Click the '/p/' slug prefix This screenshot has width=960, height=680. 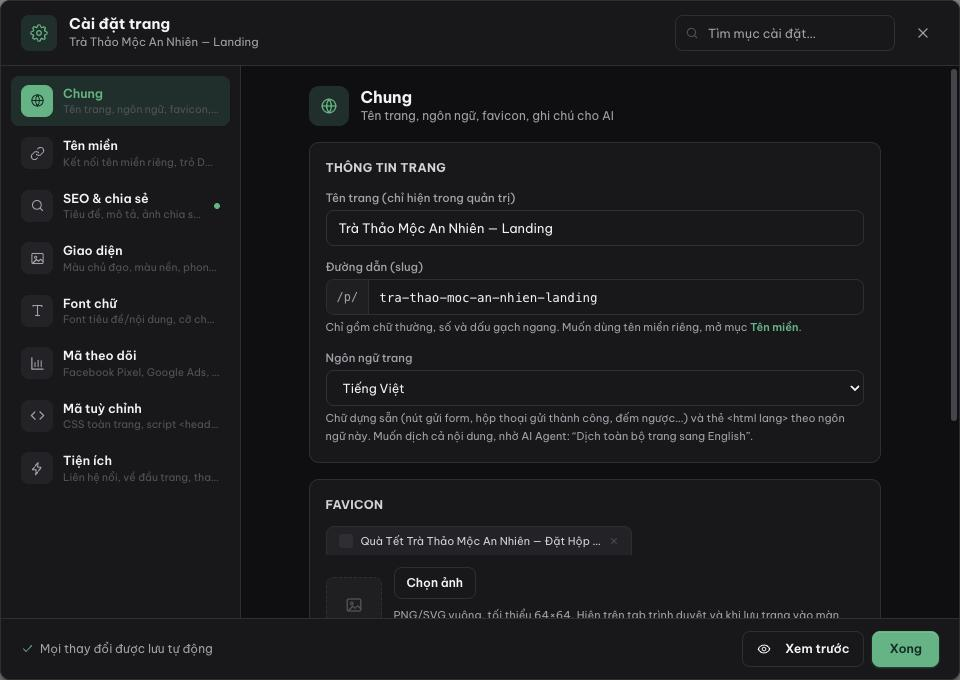coord(347,297)
